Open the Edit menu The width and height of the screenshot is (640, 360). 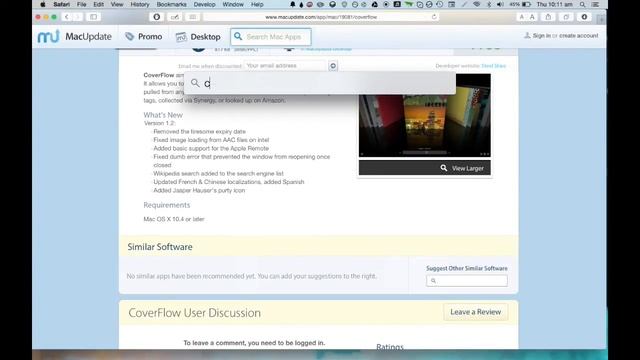coord(98,4)
